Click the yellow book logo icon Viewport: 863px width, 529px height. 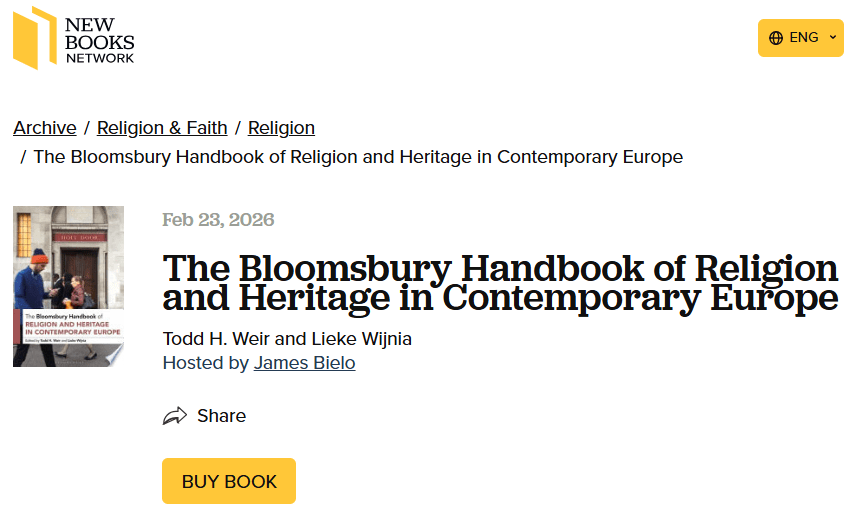[x=34, y=38]
